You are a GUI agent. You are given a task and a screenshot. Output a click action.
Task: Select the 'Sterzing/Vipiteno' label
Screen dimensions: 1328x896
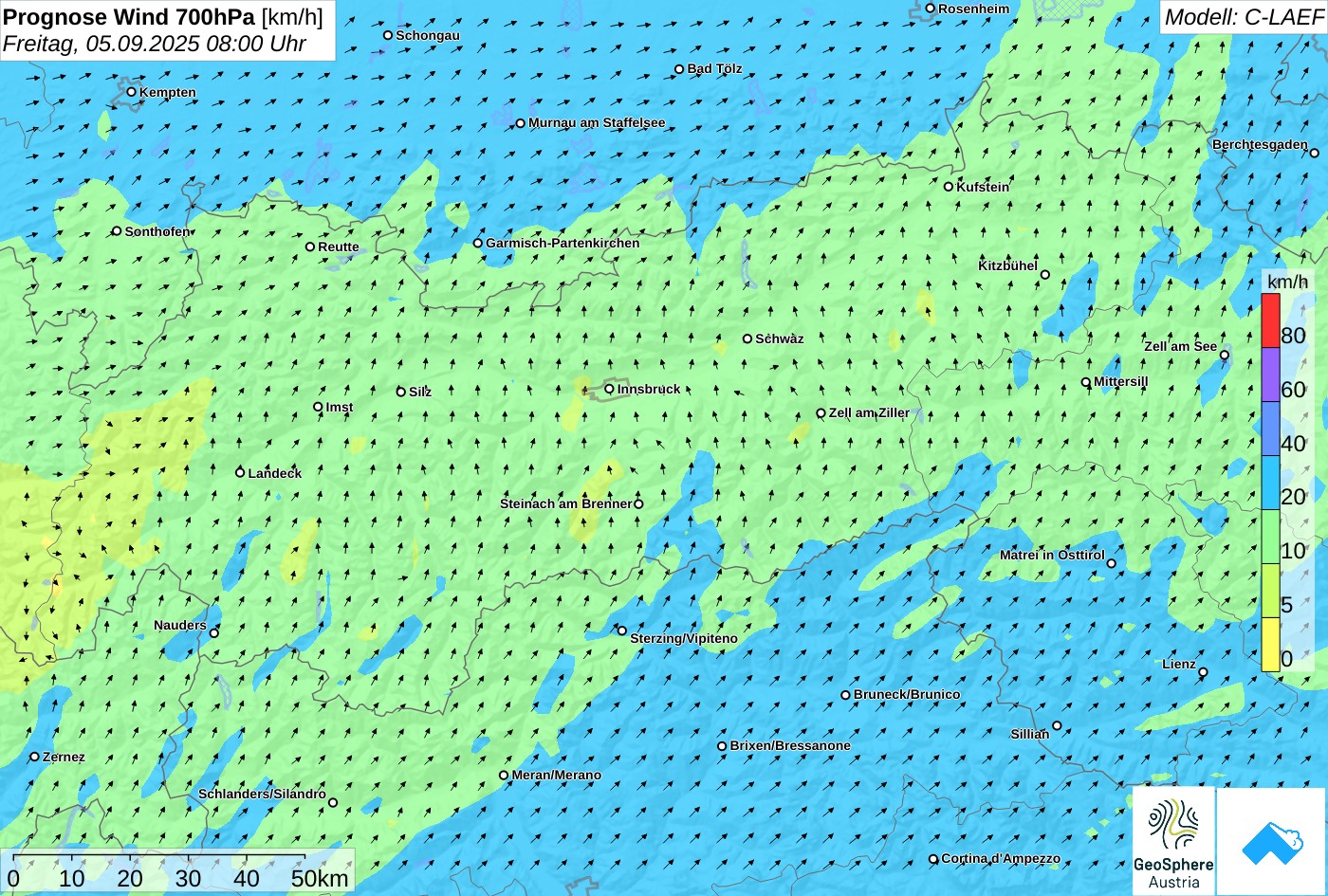[684, 638]
